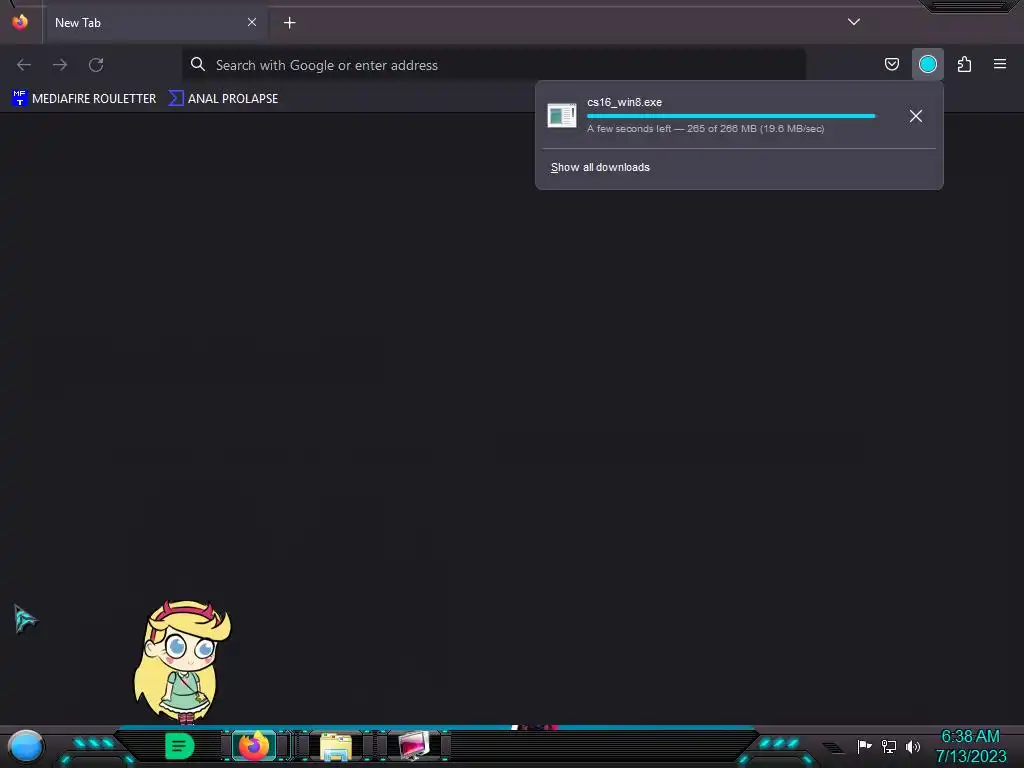The image size is (1024, 768).
Task: Open the MEDIAFIRE ROULETTER bookmark
Action: click(x=84, y=99)
